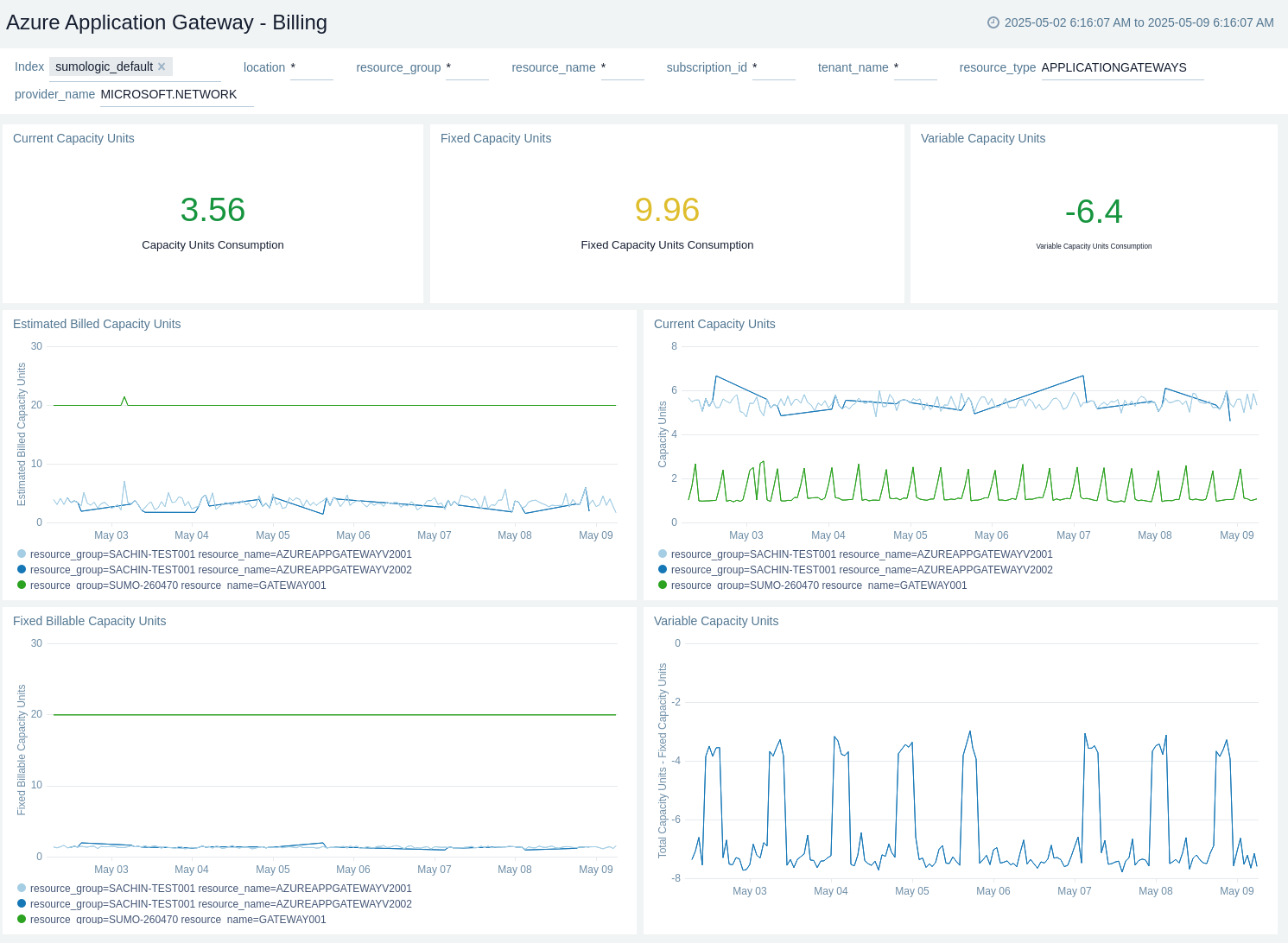
Task: Select AZUREAPPGATEWAYV2001 legend label in Estimated Billed chart
Action: [x=221, y=554]
